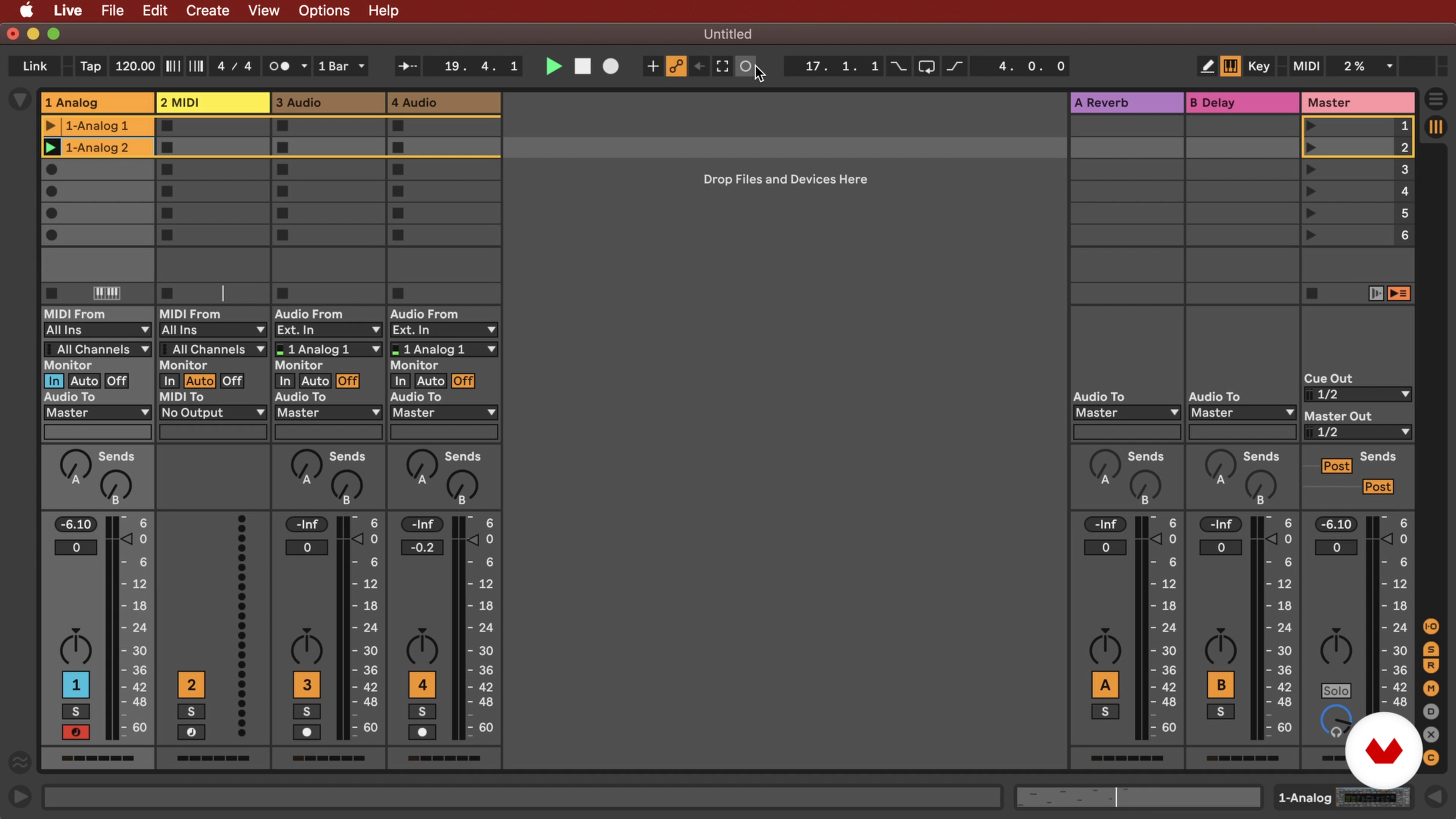Switch to the Session View icon
This screenshot has width=1456, height=819.
pyautogui.click(x=1436, y=127)
